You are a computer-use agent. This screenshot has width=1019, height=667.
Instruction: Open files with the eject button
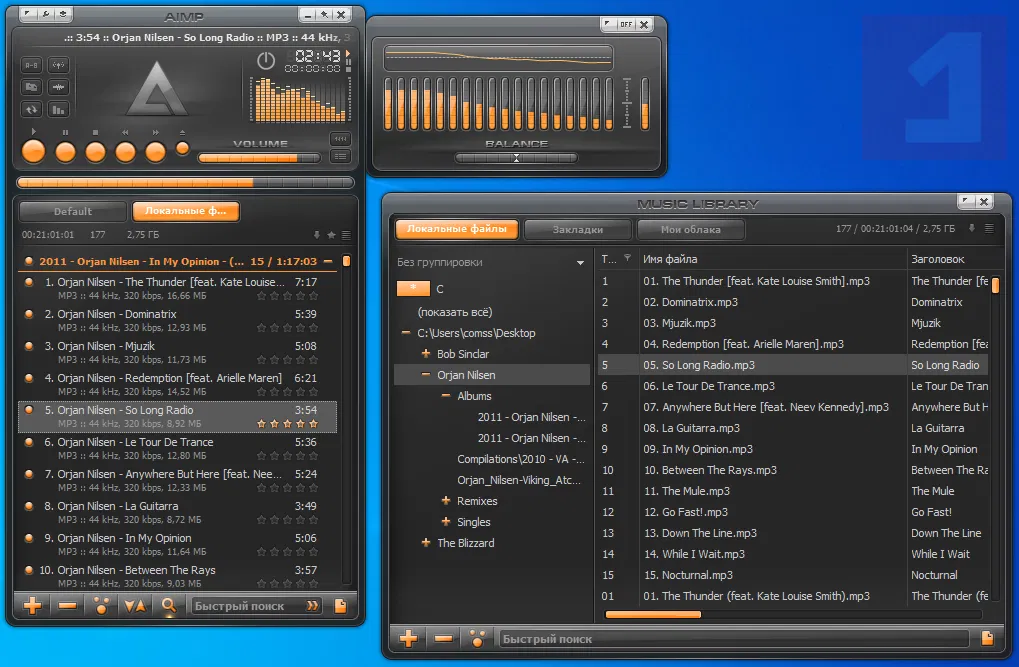point(183,149)
